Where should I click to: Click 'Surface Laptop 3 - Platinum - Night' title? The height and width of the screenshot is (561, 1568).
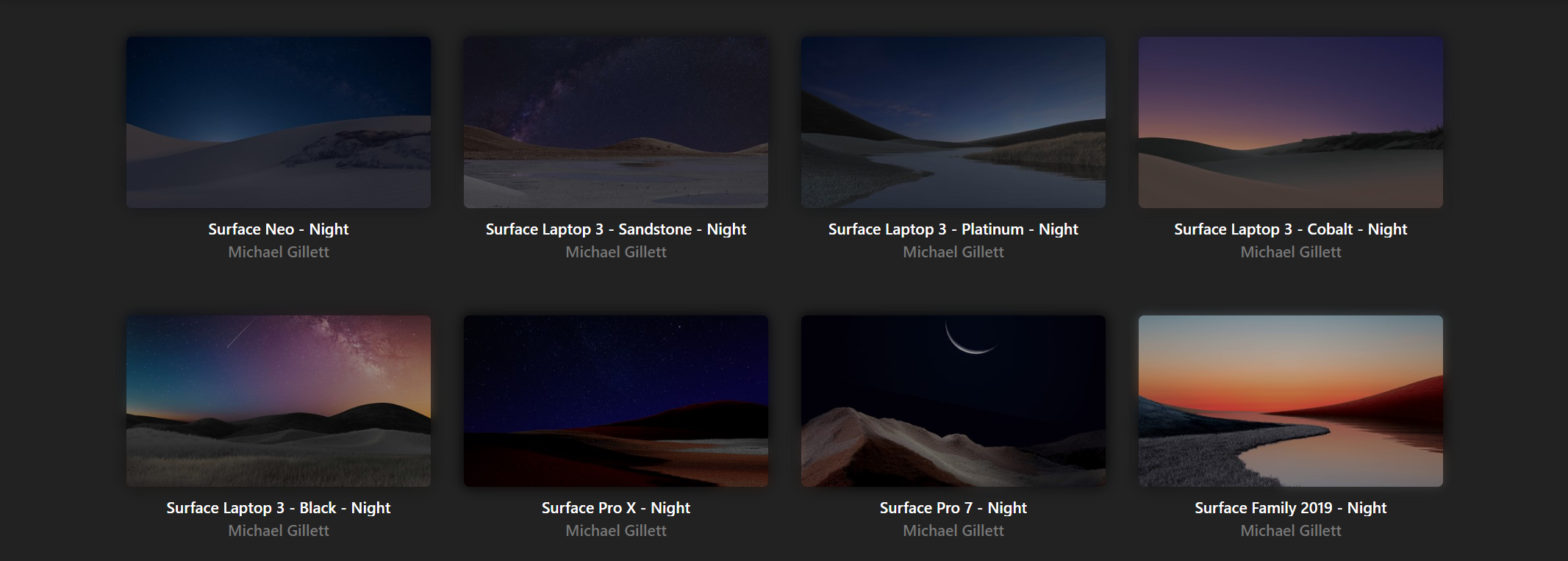coord(953,229)
